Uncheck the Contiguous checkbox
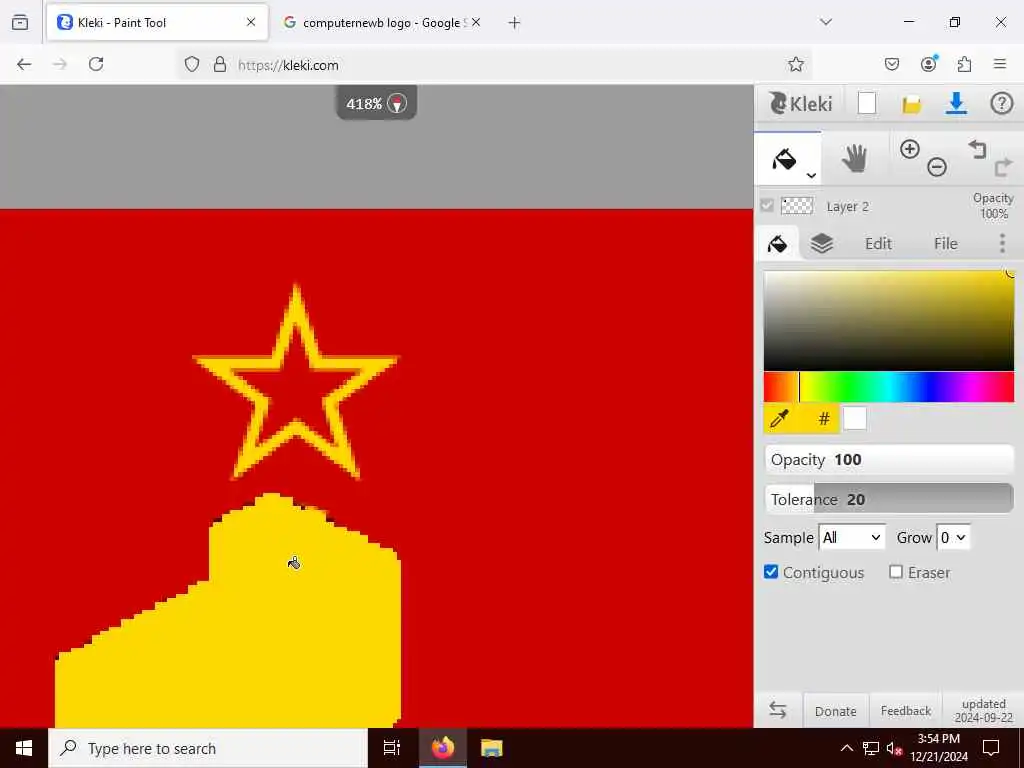Image resolution: width=1024 pixels, height=768 pixels. [x=771, y=572]
